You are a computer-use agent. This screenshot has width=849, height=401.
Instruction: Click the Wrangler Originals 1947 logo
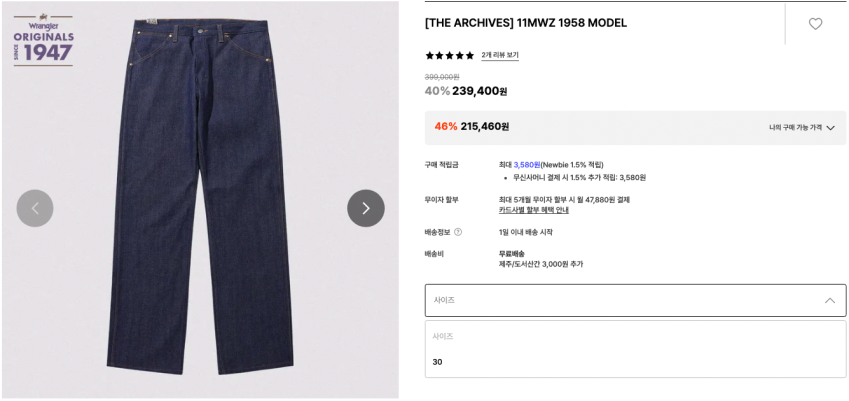pos(43,41)
